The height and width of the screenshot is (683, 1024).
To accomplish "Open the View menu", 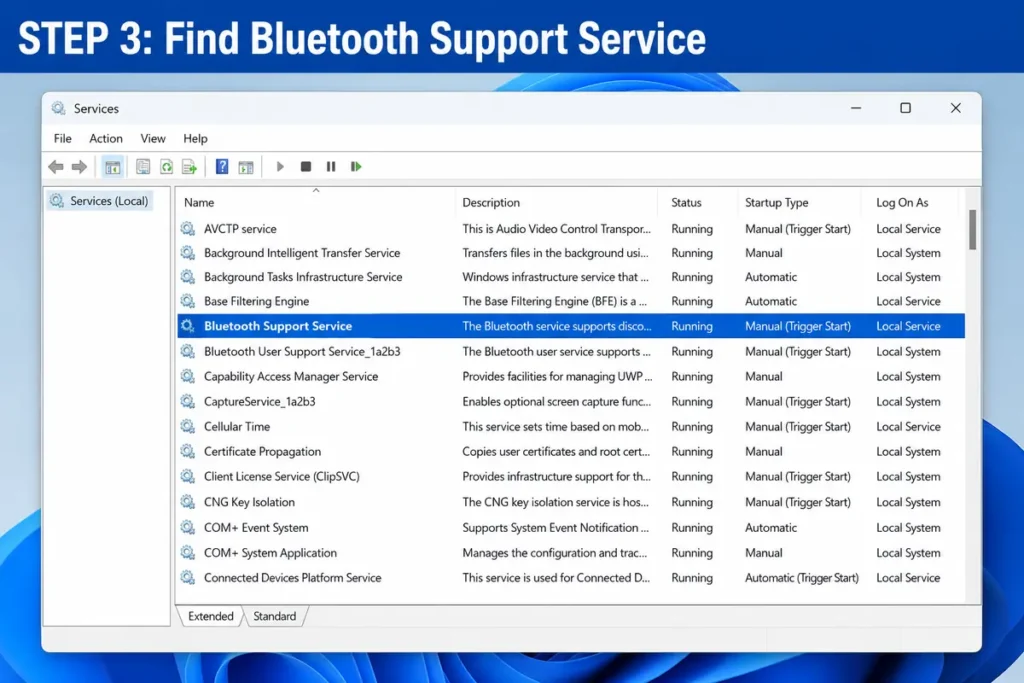I will (x=153, y=138).
